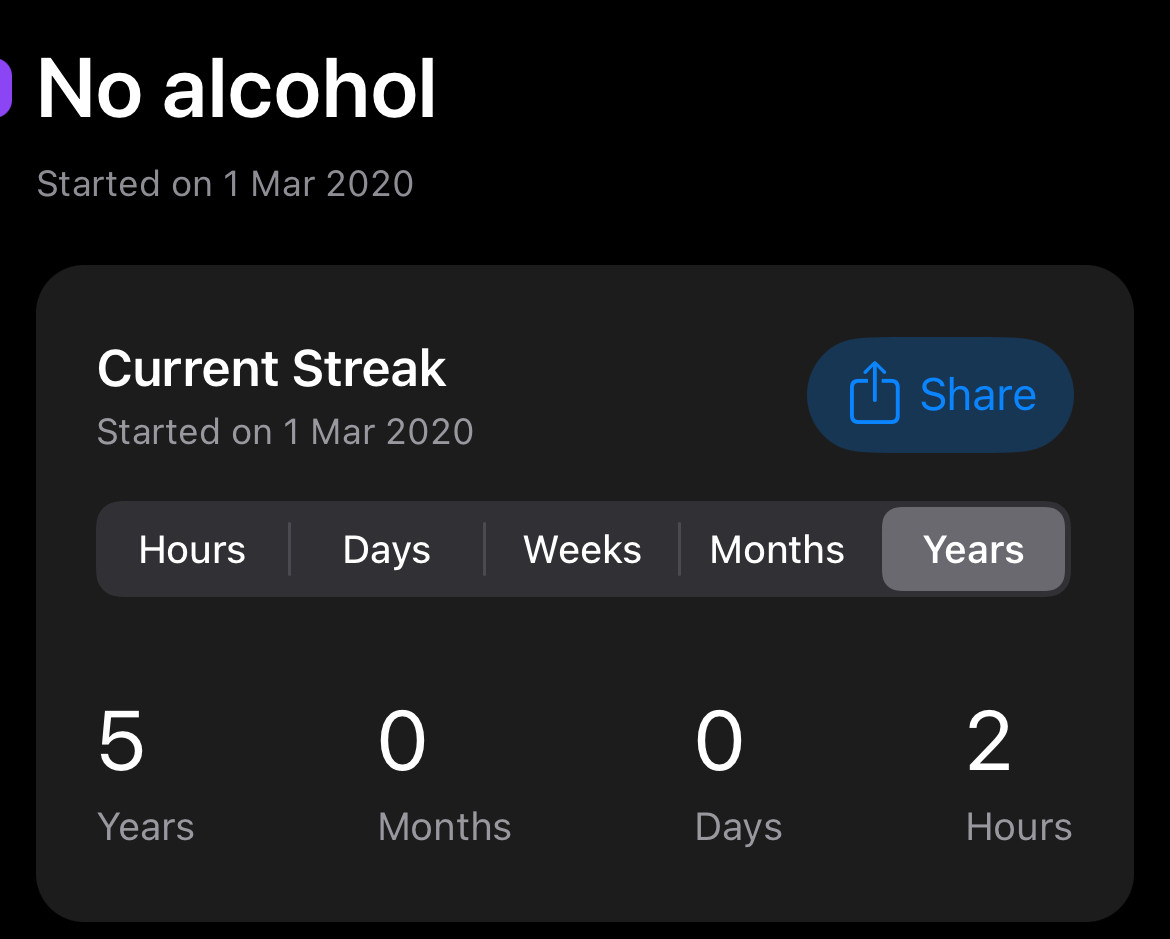Switch streak view to Hours
1170x939 pixels.
pyautogui.click(x=193, y=549)
